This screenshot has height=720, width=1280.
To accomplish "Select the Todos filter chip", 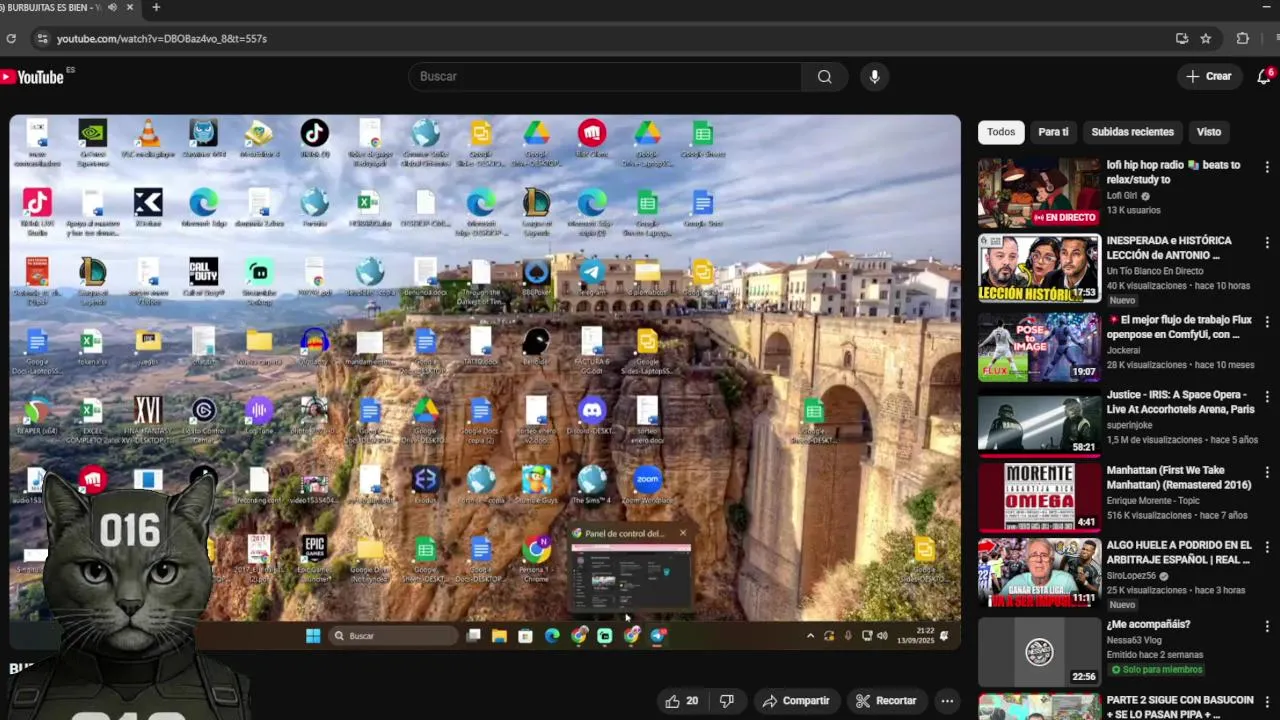I will click(x=1001, y=132).
